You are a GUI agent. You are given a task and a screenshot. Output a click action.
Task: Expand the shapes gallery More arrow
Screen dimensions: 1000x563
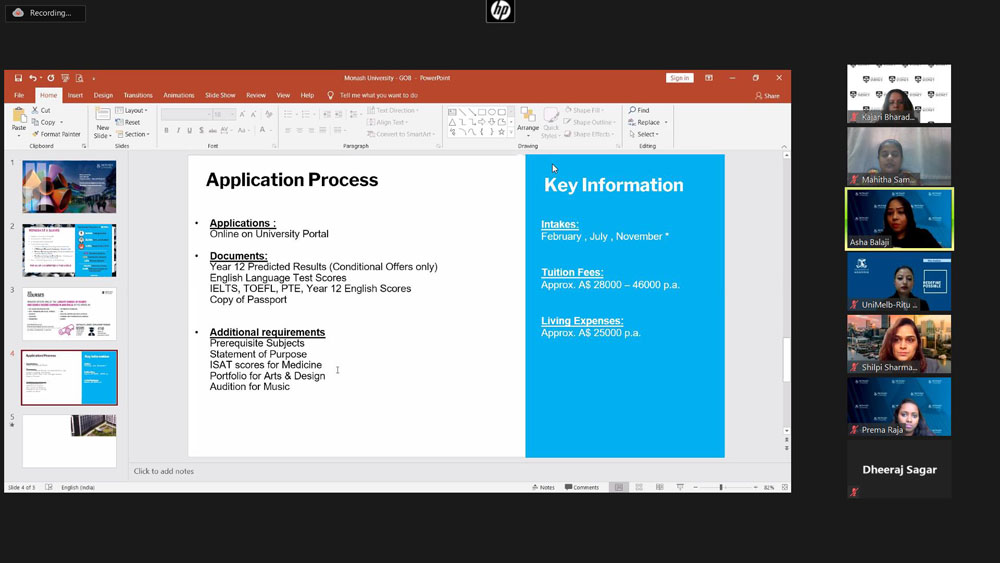click(511, 132)
